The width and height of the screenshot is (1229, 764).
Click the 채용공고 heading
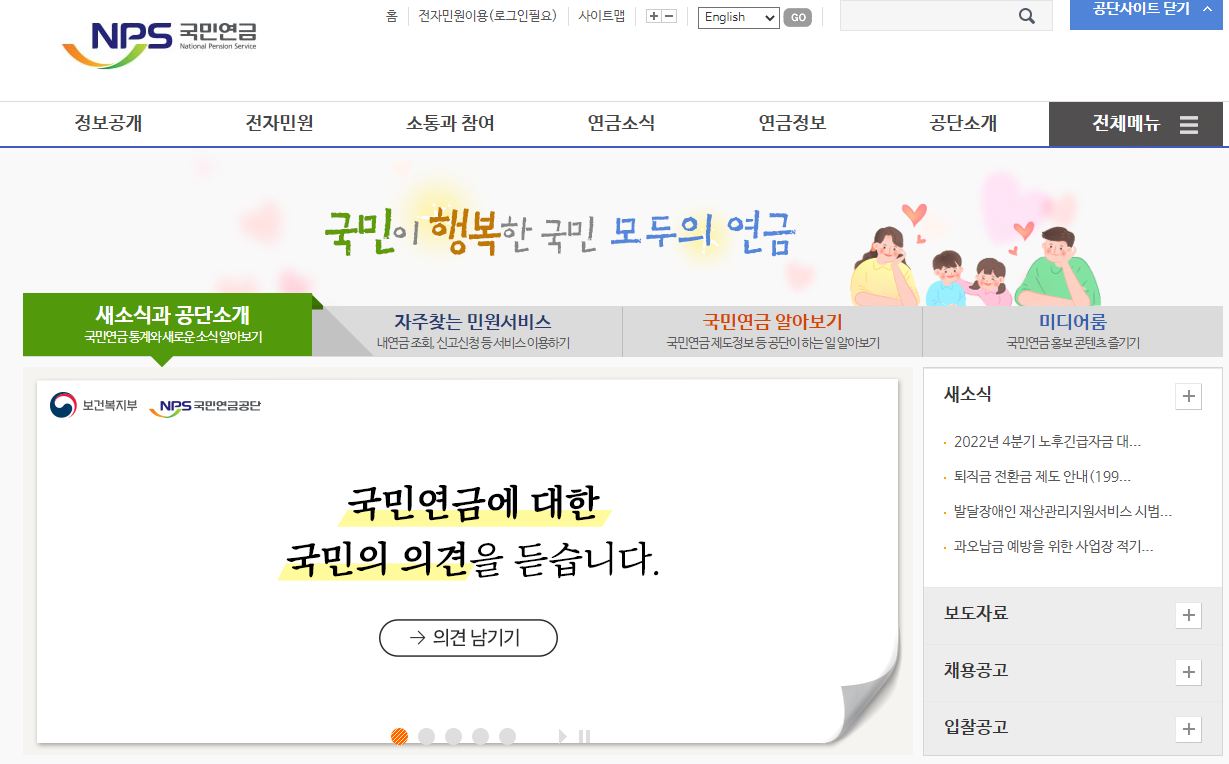tap(976, 670)
